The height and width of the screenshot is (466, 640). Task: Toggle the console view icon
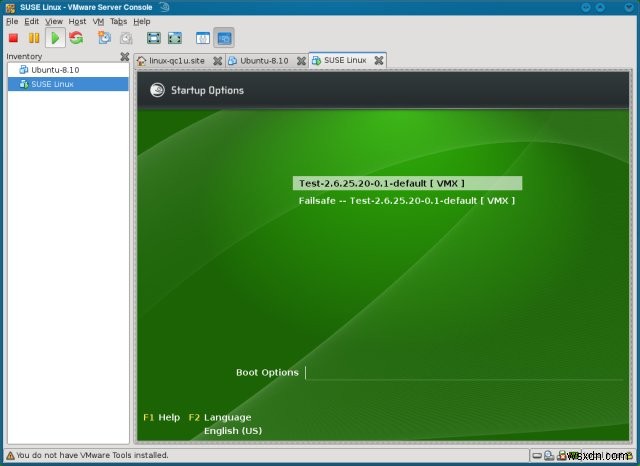click(224, 38)
